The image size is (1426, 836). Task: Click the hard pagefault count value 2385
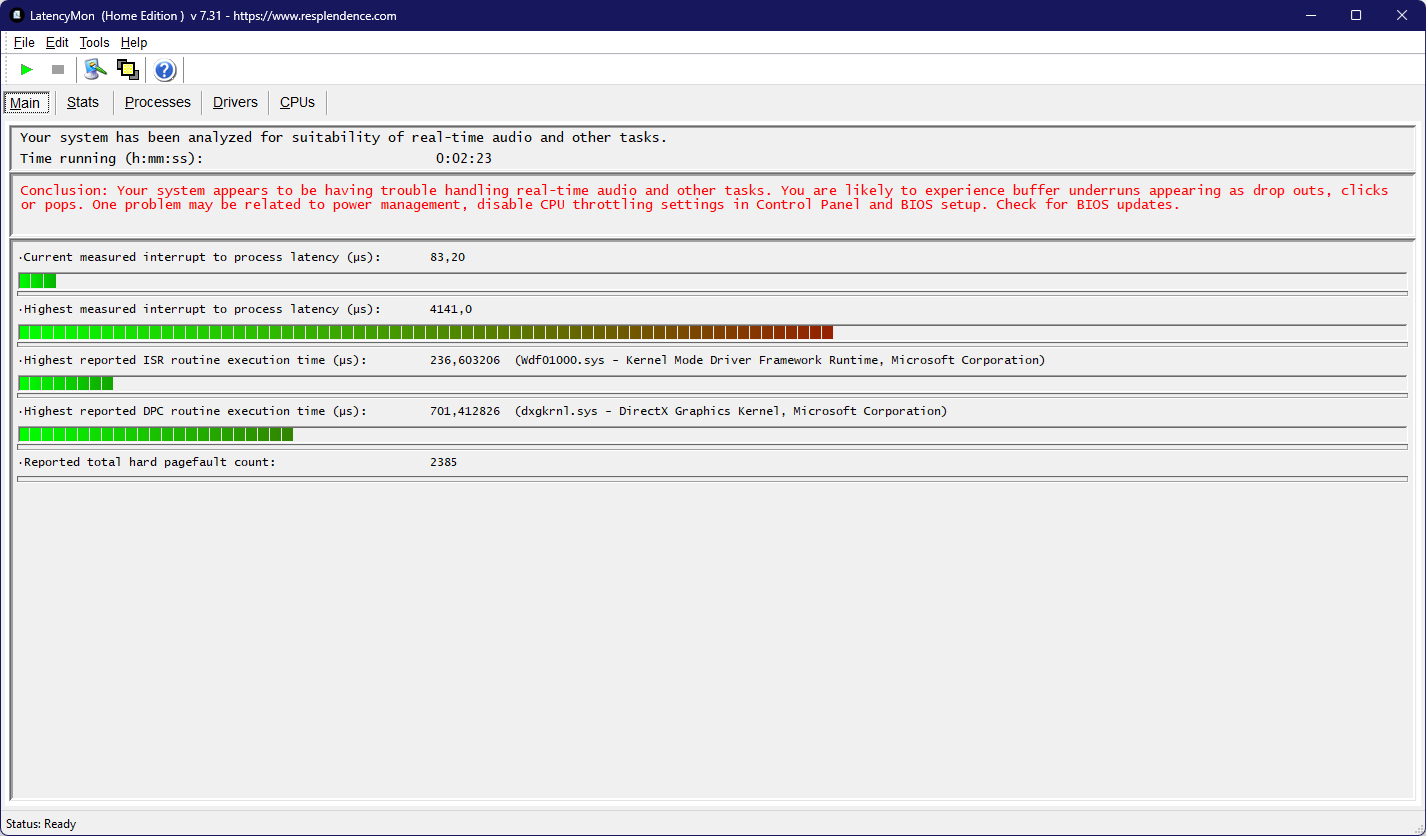click(443, 462)
